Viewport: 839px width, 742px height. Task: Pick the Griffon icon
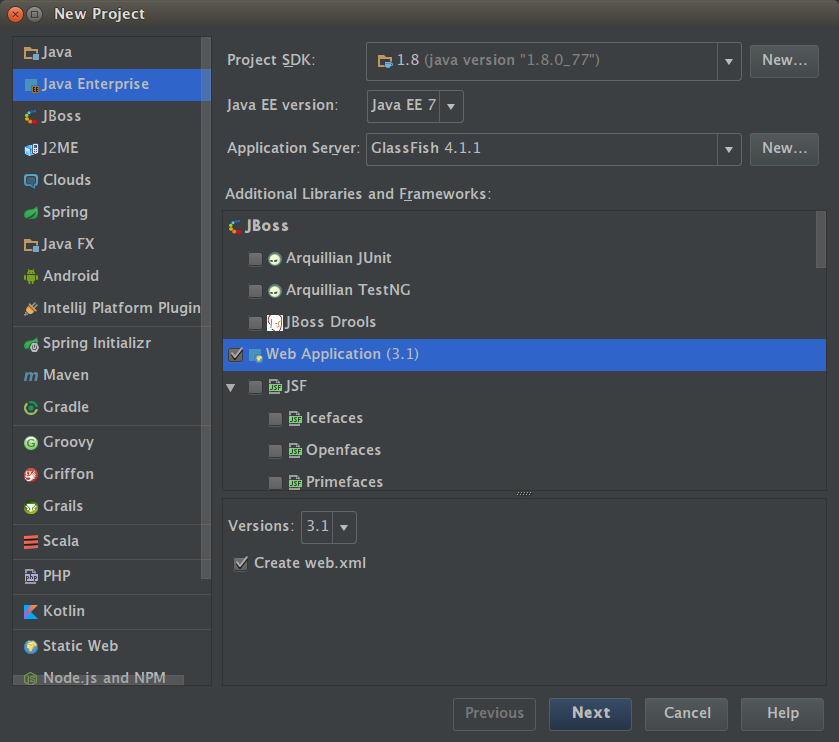31,475
